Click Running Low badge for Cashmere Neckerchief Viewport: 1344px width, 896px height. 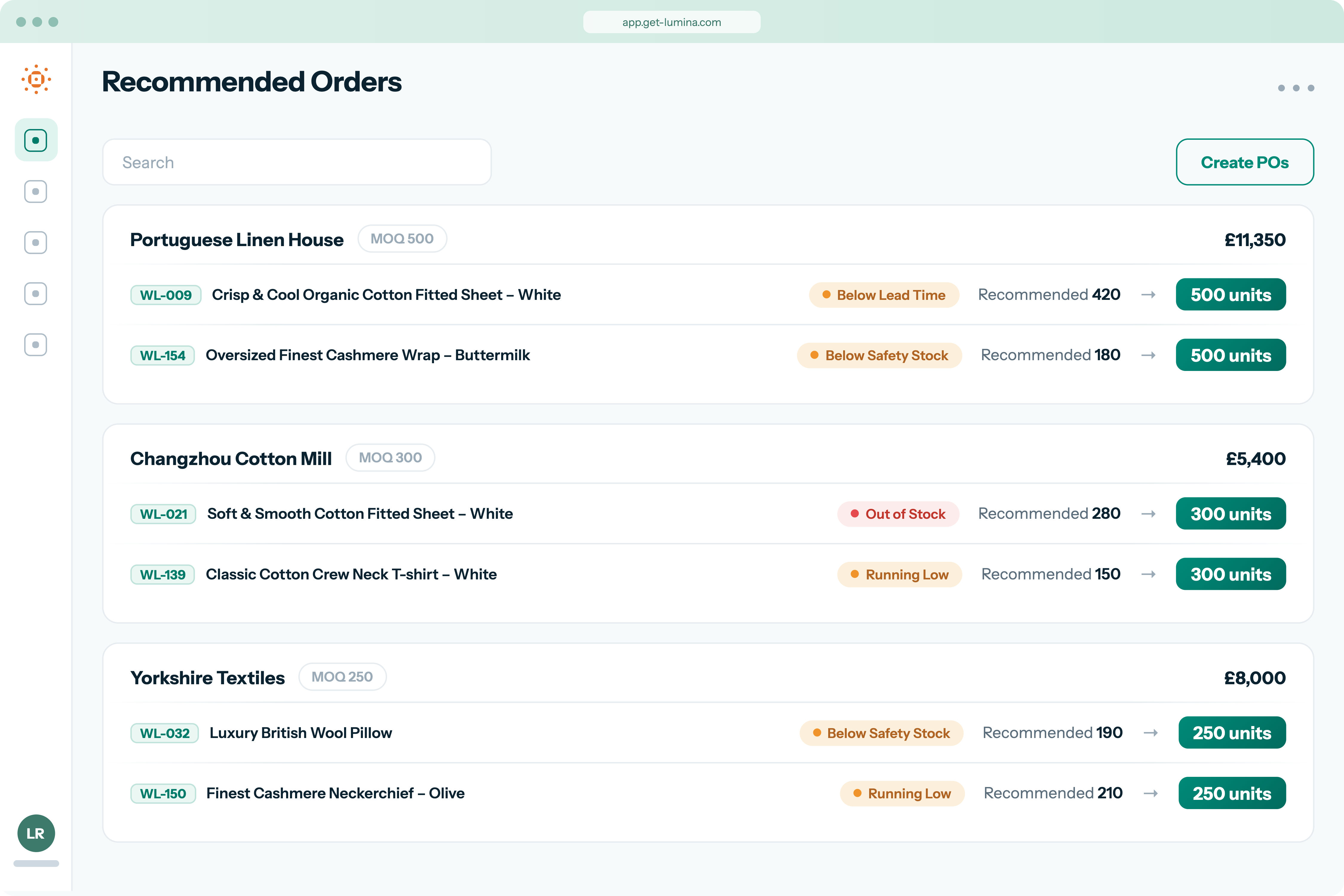902,793
